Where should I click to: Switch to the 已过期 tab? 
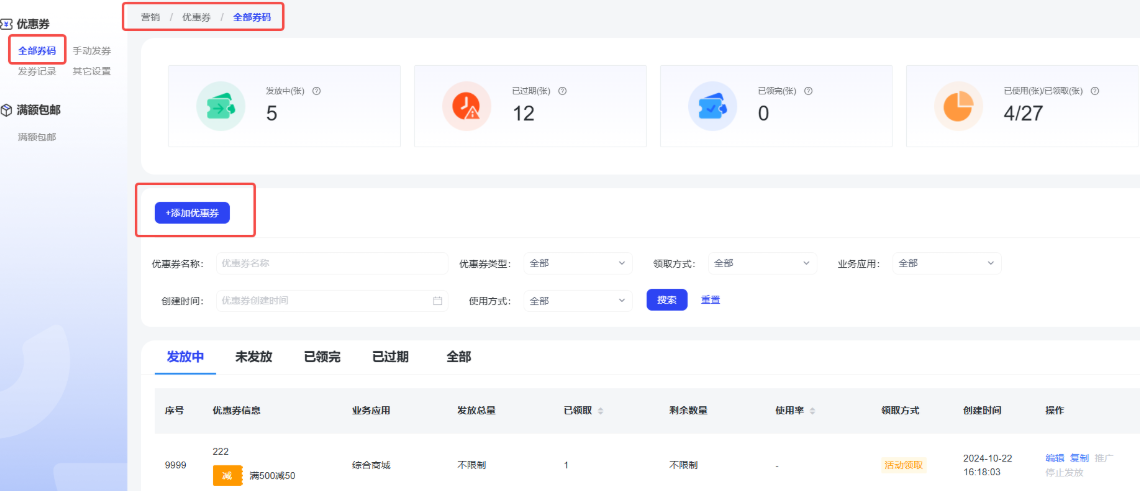(390, 357)
